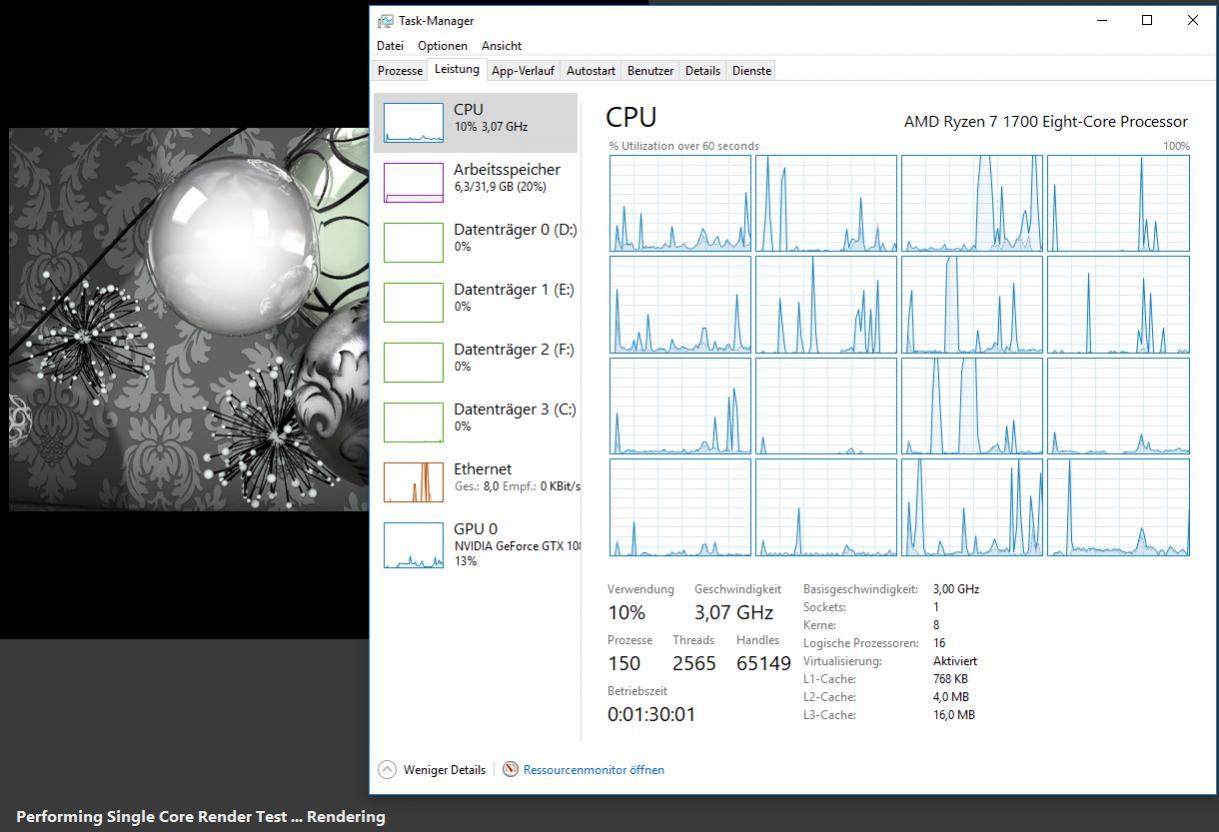Click the '% Utilization over 60 seconds' label

click(684, 146)
